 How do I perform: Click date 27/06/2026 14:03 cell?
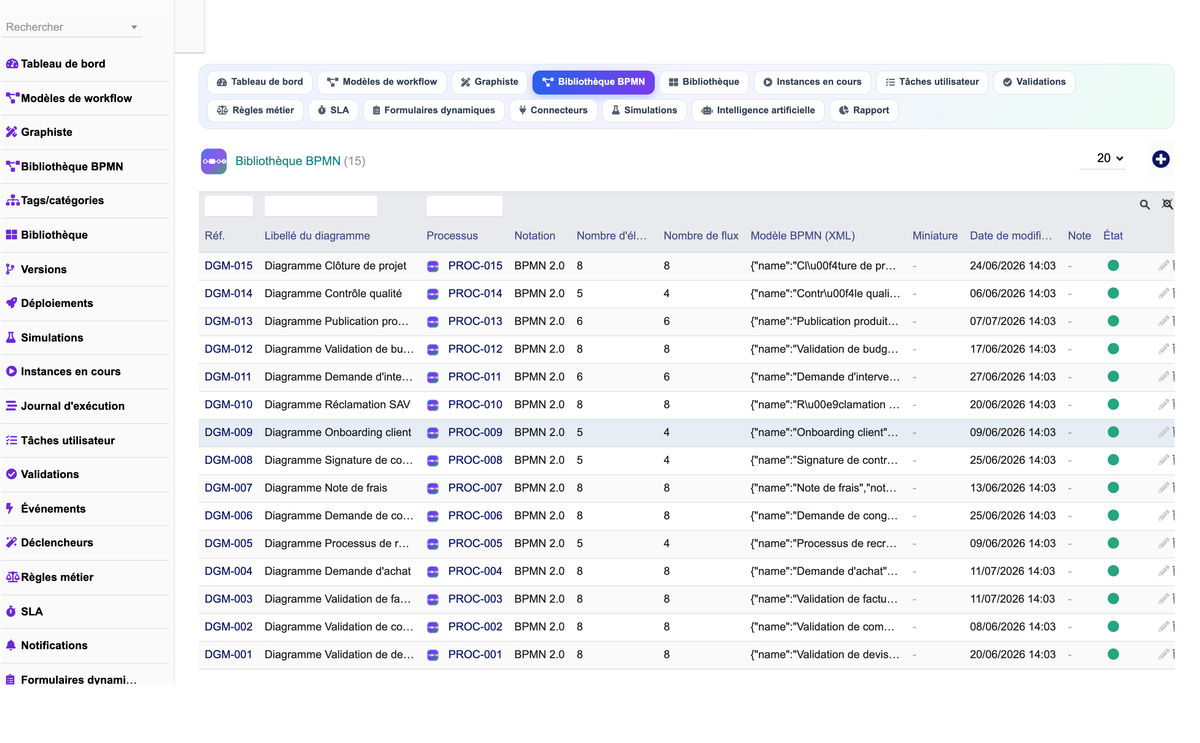[1013, 377]
